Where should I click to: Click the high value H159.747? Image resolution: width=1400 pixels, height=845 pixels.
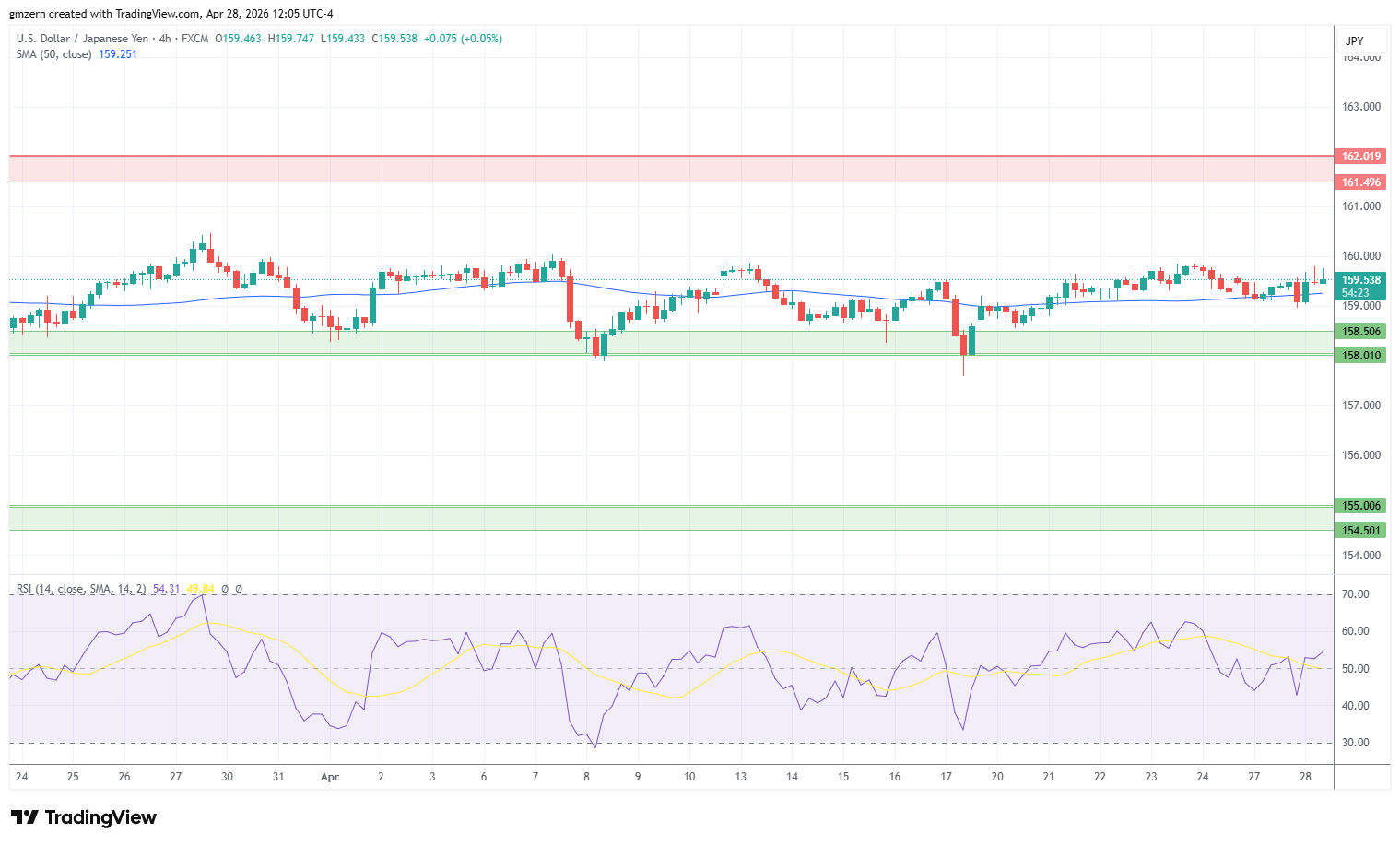point(291,39)
